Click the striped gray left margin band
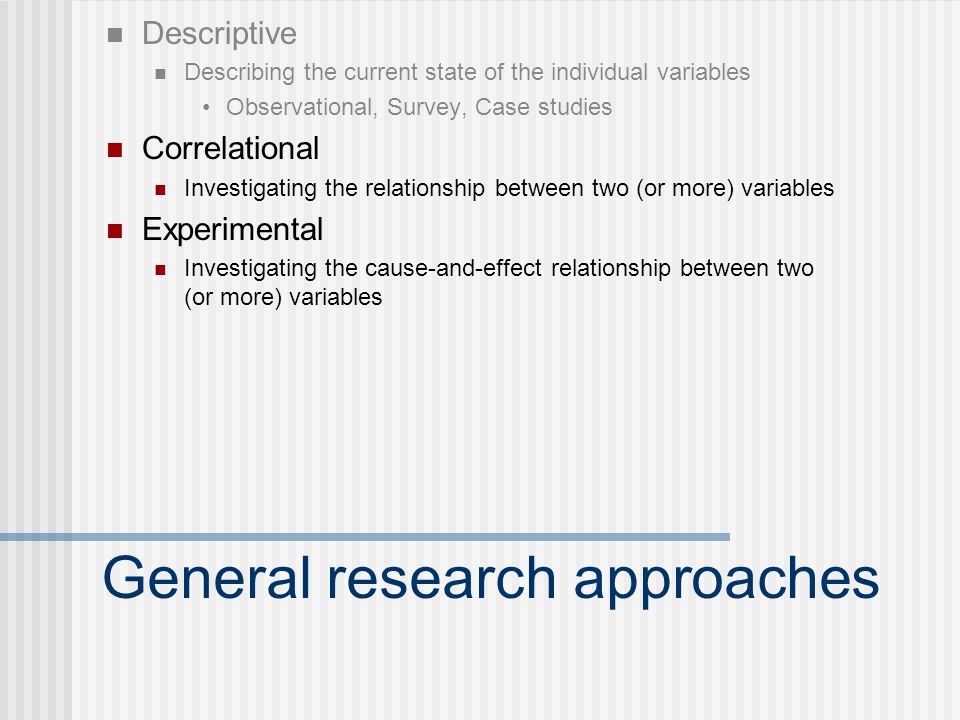 click(x=36, y=360)
